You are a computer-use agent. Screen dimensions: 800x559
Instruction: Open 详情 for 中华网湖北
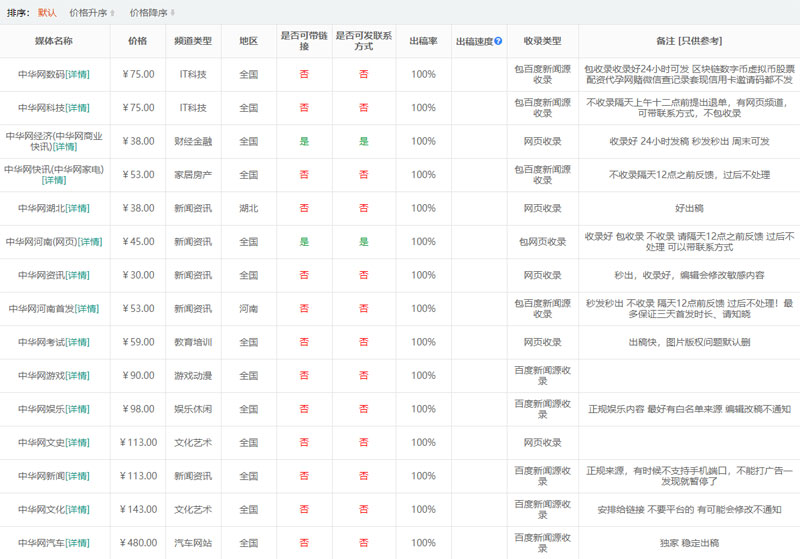point(77,208)
